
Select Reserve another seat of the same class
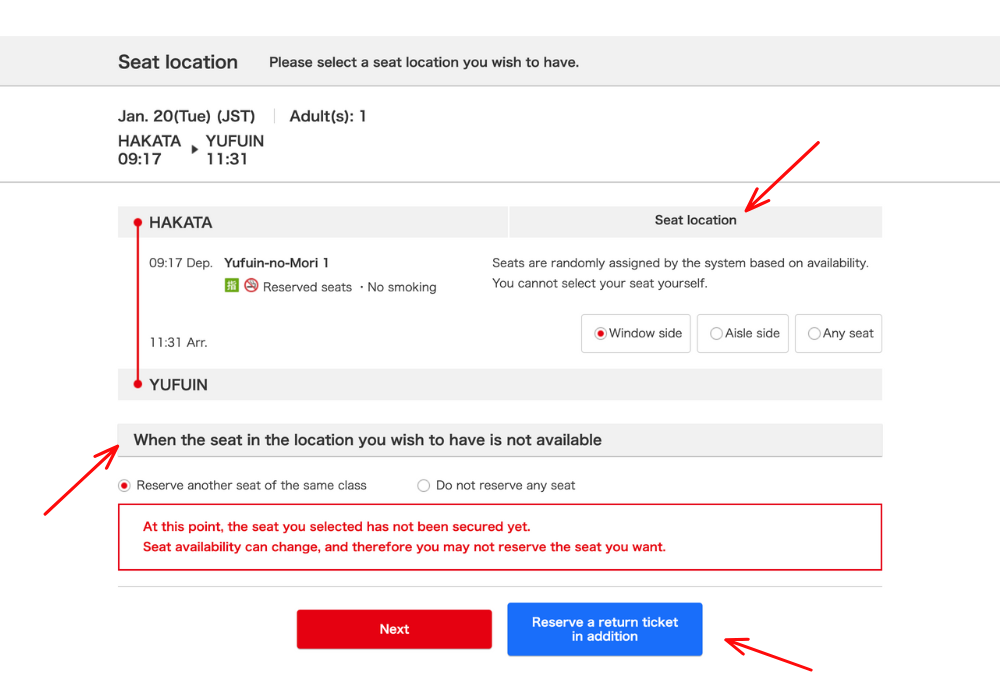pyautogui.click(x=242, y=486)
